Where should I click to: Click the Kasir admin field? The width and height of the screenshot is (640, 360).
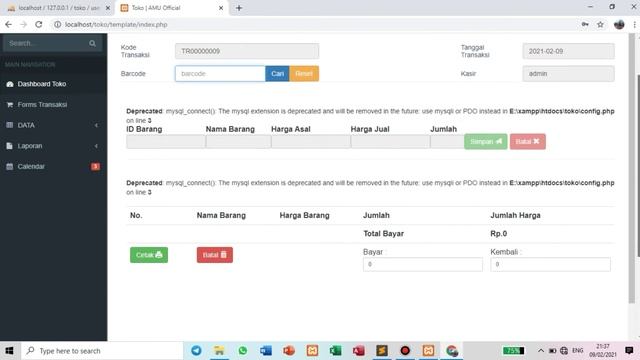coord(568,73)
